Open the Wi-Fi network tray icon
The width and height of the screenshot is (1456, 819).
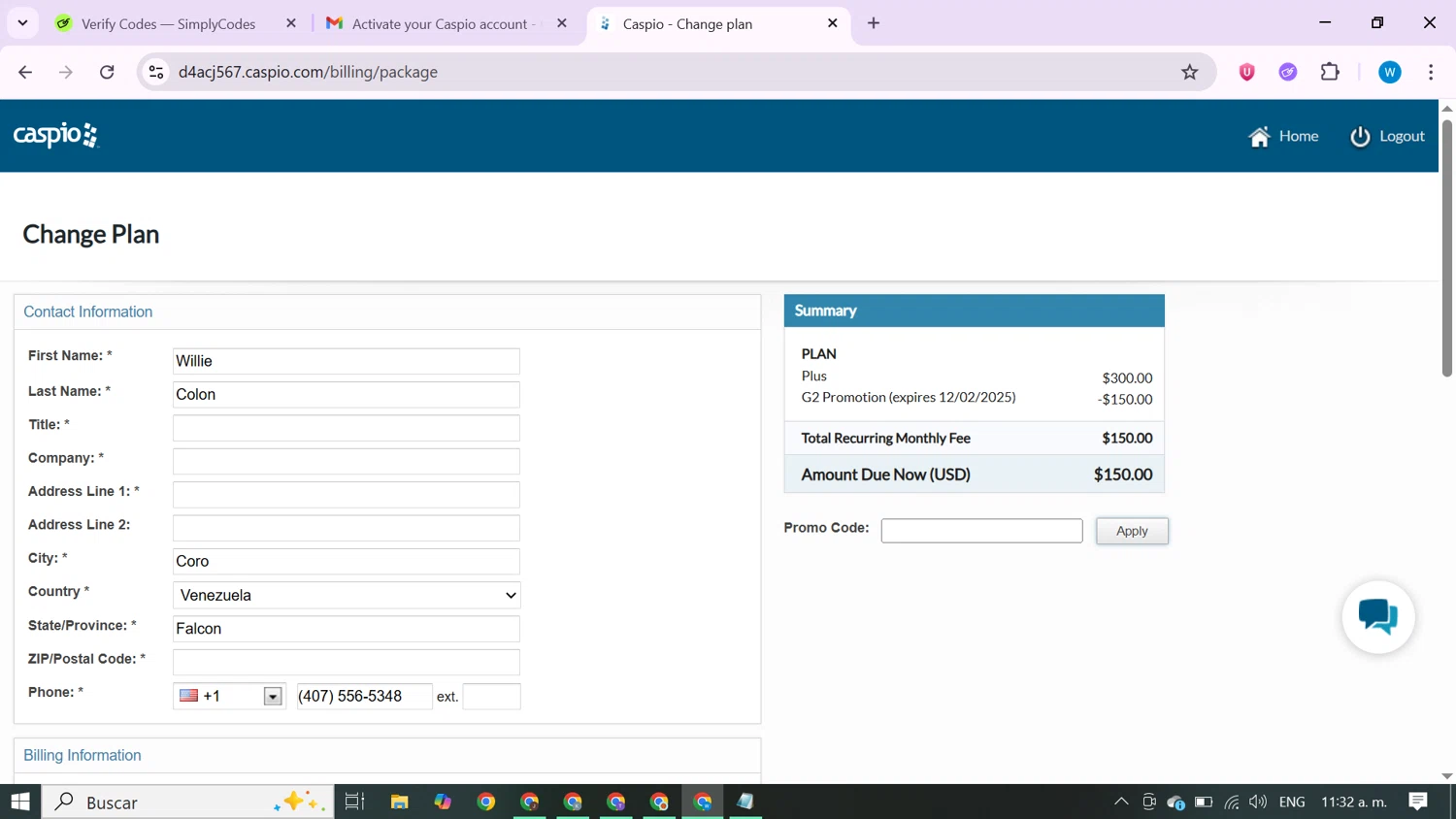pyautogui.click(x=1232, y=802)
